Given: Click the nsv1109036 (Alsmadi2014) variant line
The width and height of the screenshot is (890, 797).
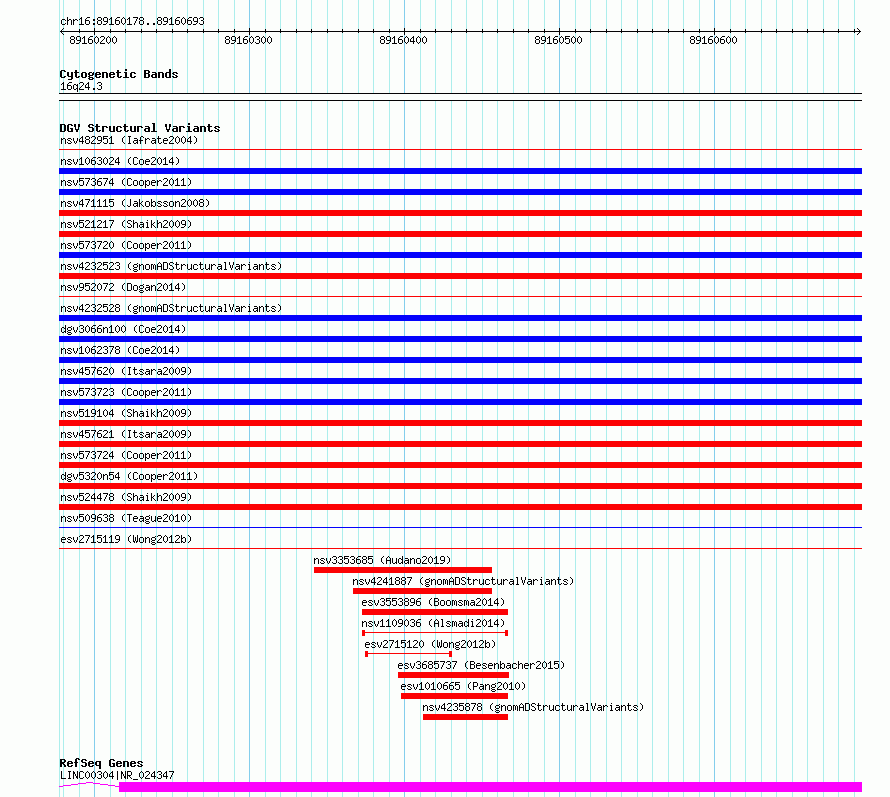Looking at the screenshot, I should (x=435, y=633).
